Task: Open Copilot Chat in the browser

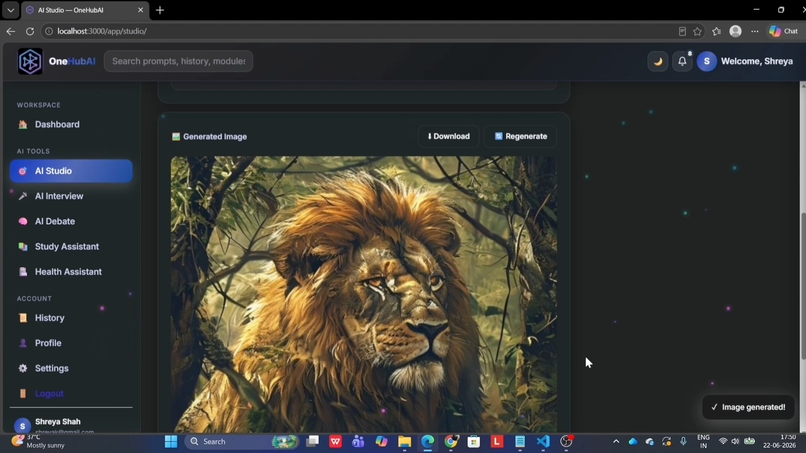Action: [783, 31]
